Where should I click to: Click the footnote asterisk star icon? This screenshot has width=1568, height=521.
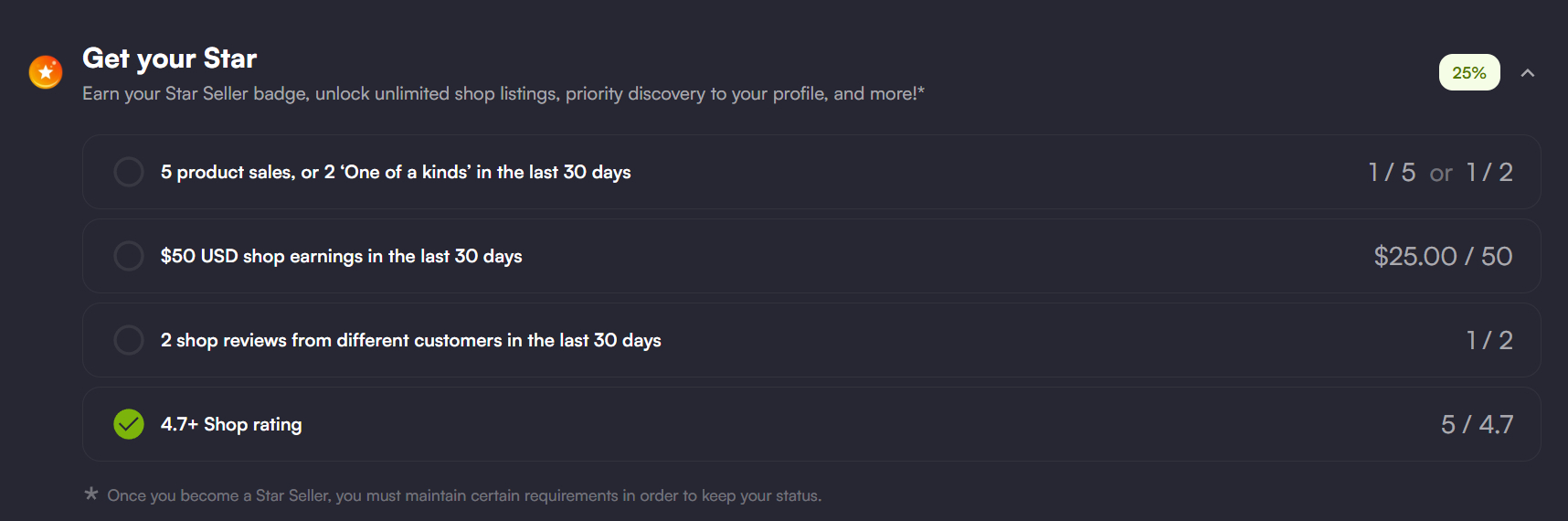pyautogui.click(x=91, y=494)
